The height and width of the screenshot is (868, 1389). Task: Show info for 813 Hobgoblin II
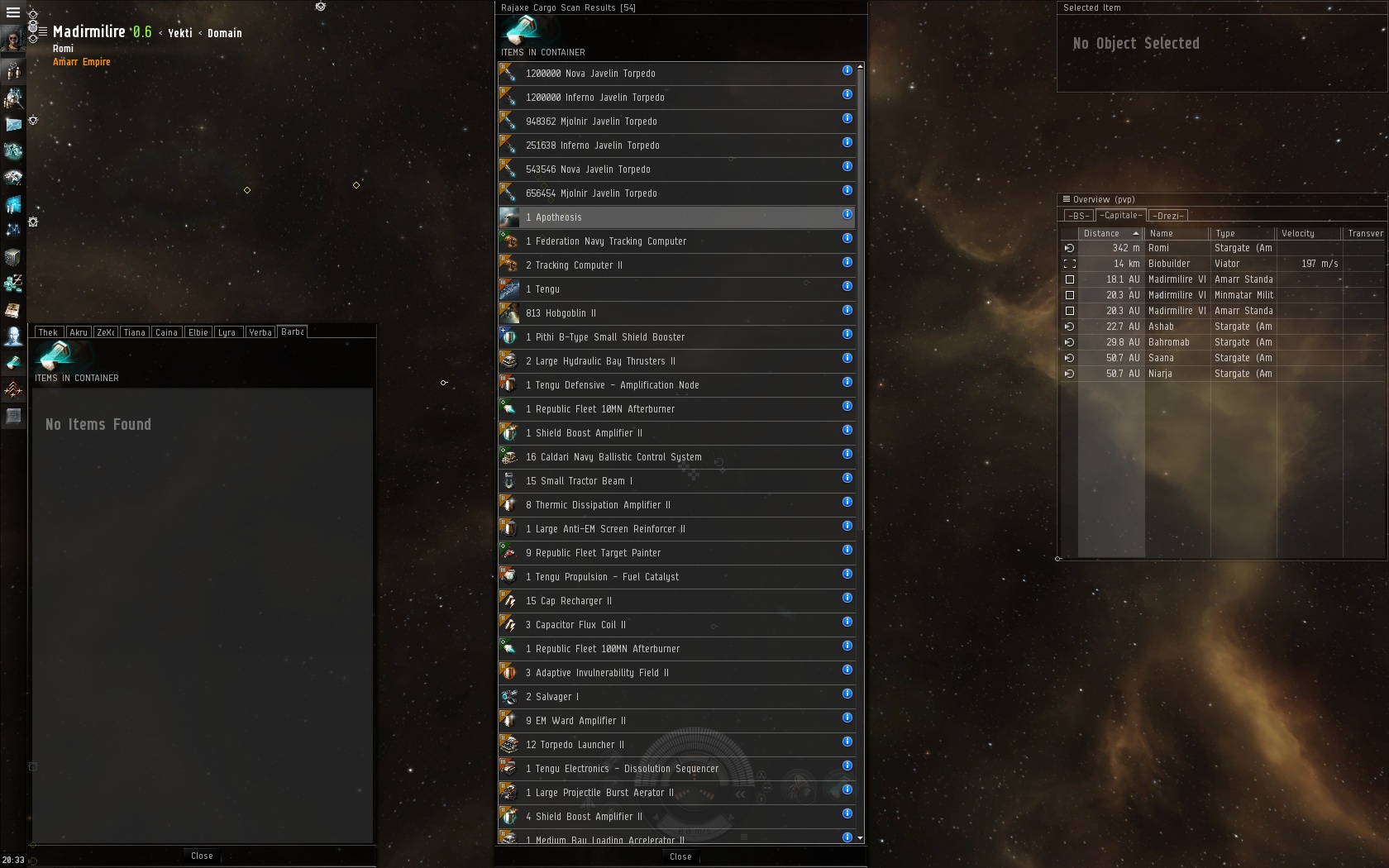coord(847,310)
